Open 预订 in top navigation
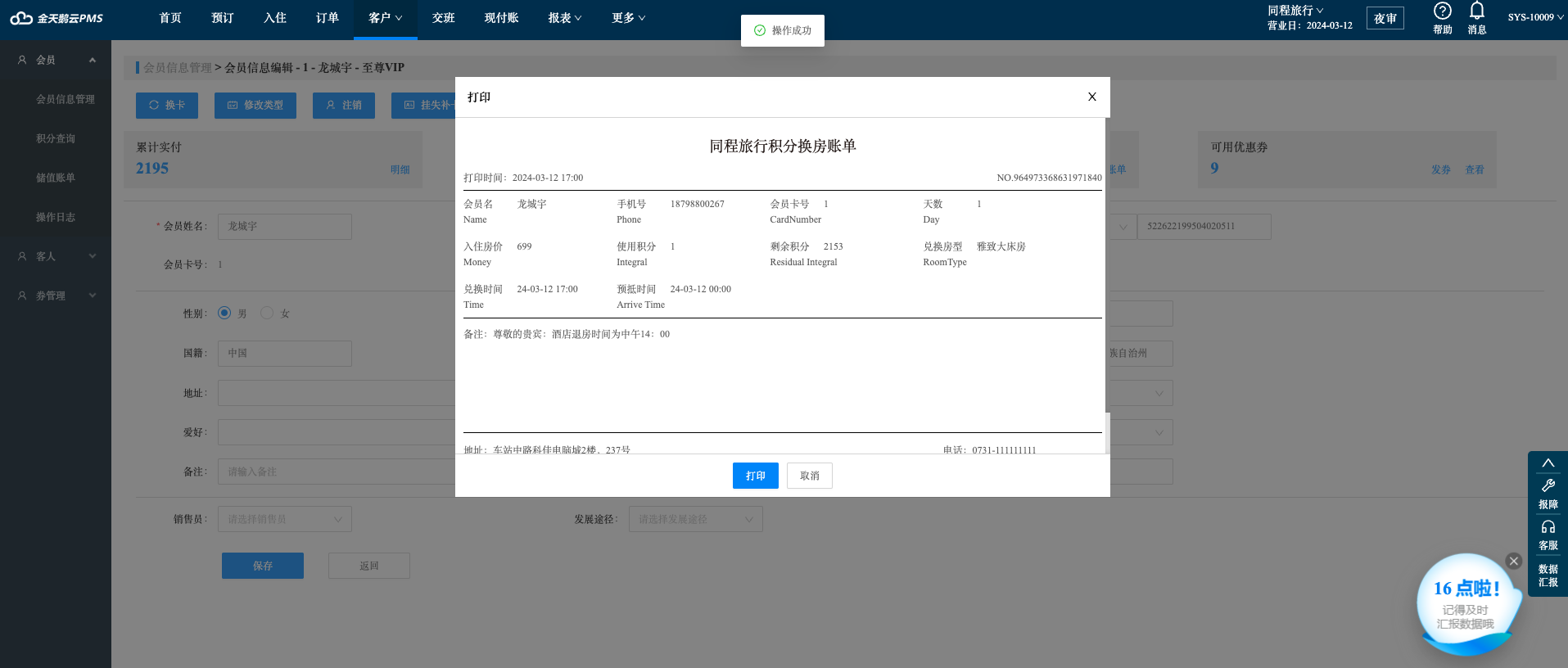 [223, 18]
